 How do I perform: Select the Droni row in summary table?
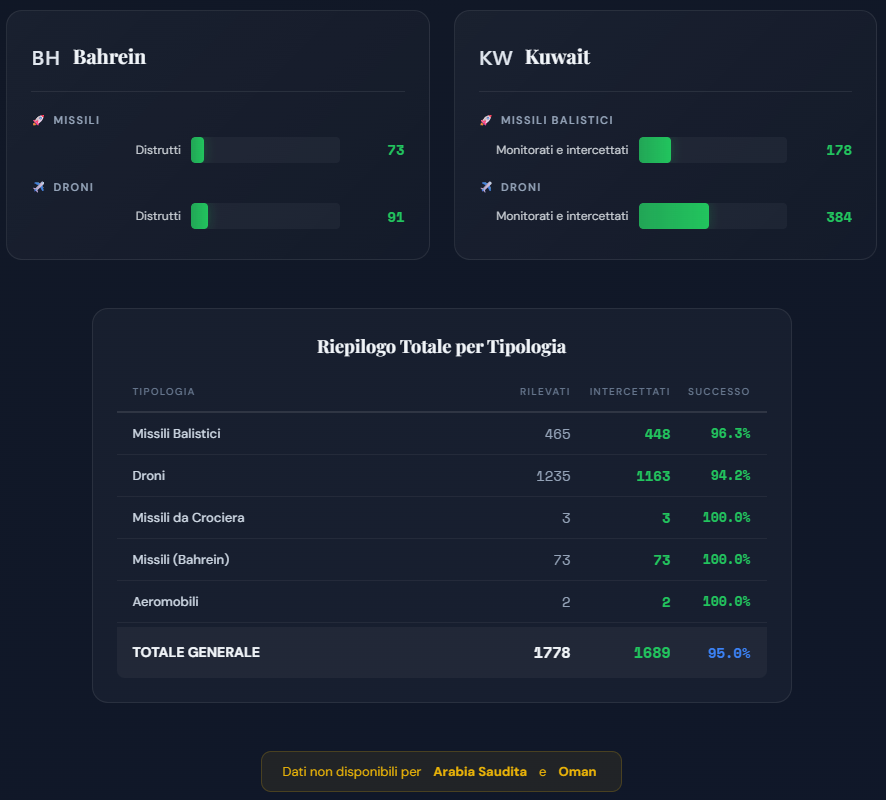click(441, 476)
